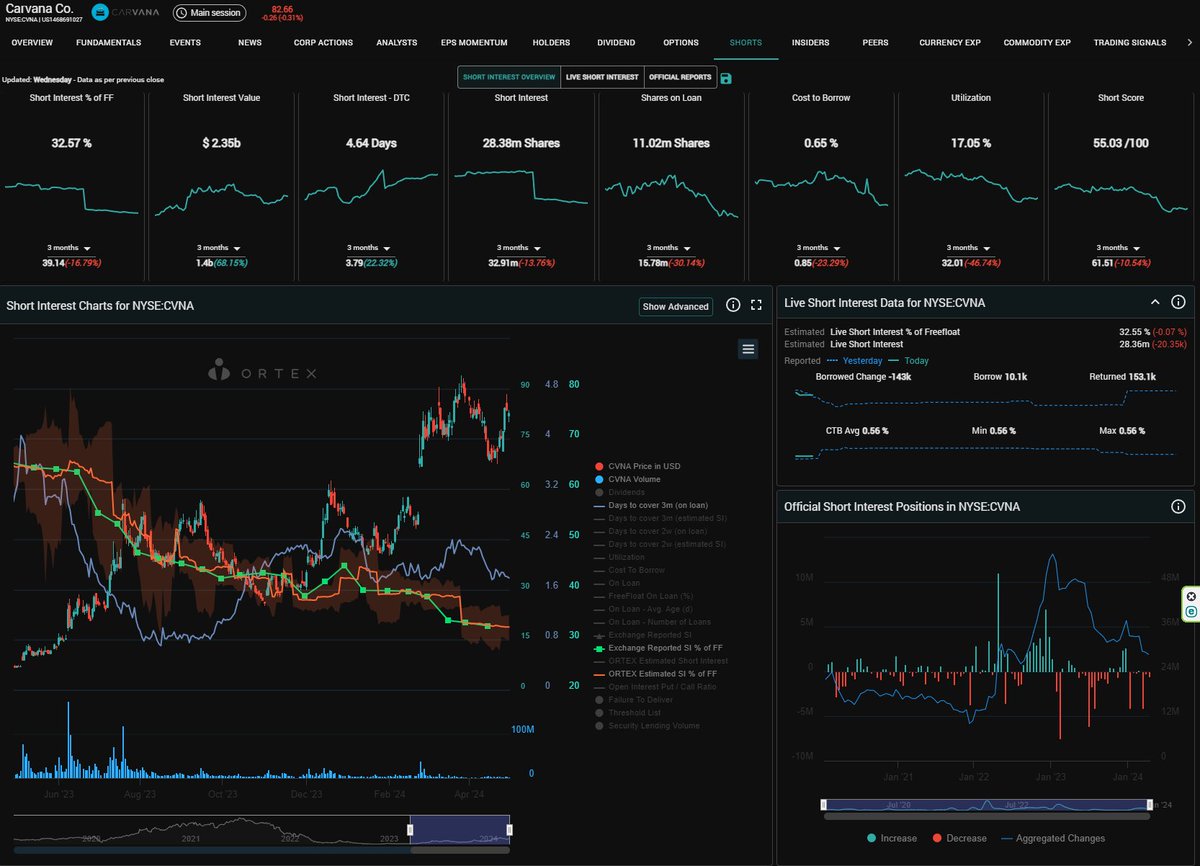Switch to LIVE SHORT INTEREST view
Screen dimensions: 1200x866
(x=602, y=77)
